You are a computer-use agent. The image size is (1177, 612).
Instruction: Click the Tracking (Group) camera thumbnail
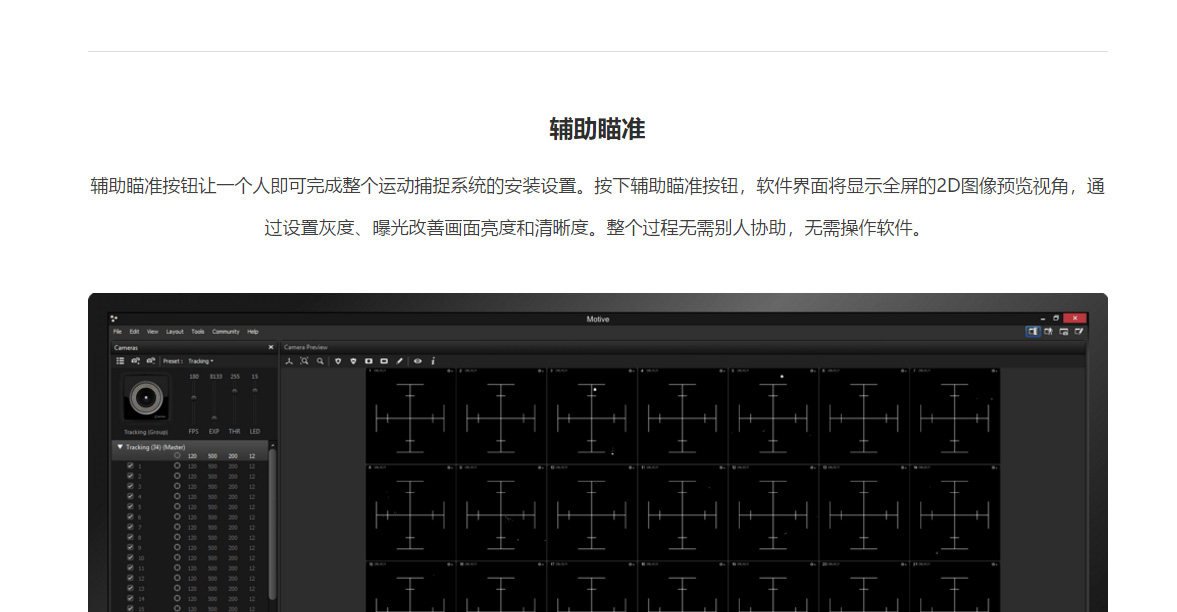[146, 397]
